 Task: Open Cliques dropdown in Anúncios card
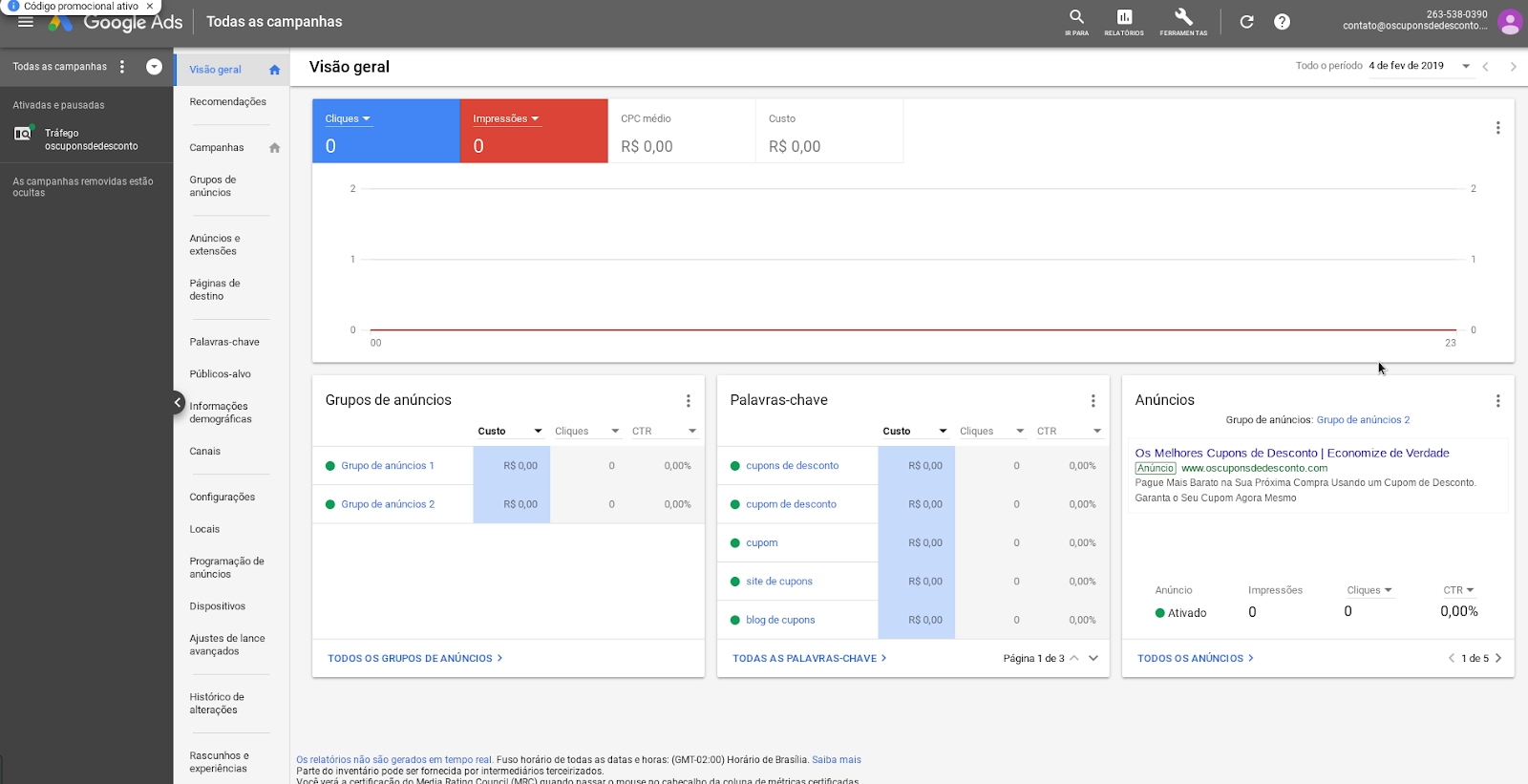pyautogui.click(x=1369, y=590)
